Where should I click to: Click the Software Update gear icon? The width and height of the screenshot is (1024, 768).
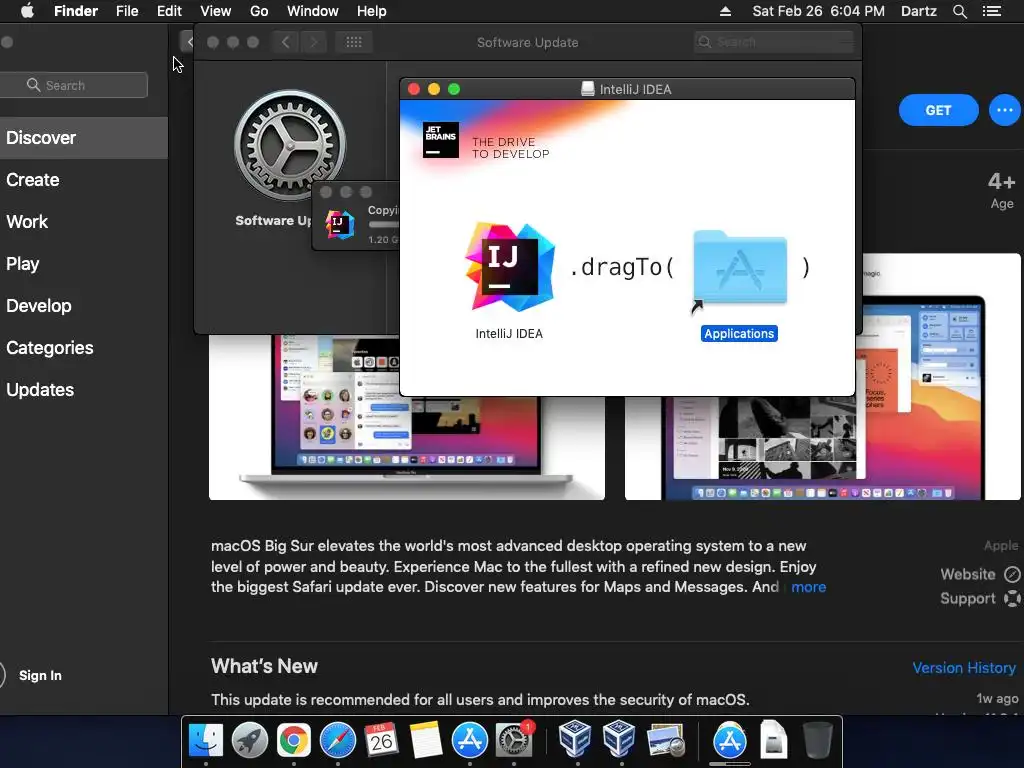(x=290, y=145)
